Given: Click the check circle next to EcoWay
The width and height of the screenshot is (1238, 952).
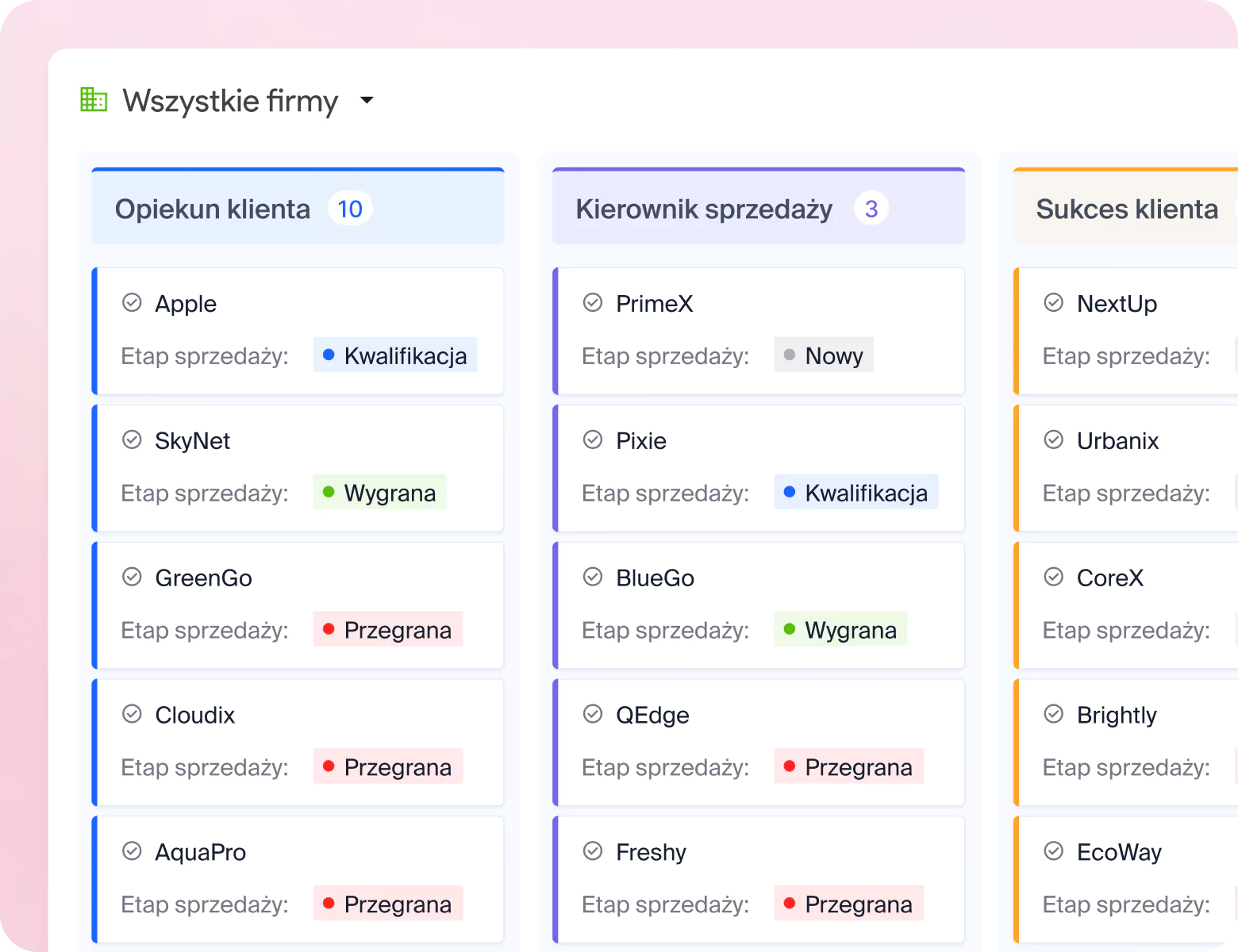Looking at the screenshot, I should click(1054, 851).
